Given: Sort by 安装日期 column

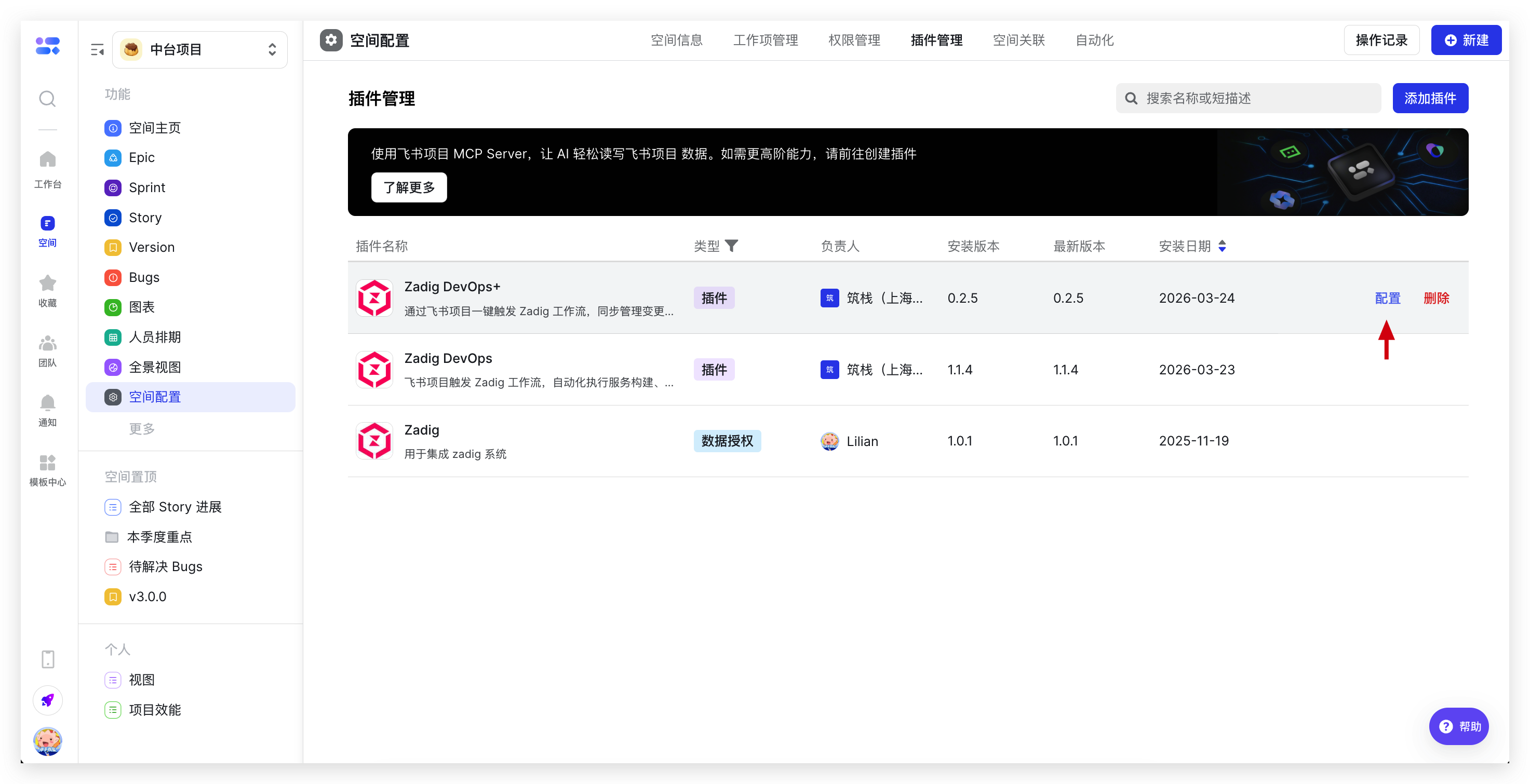Looking at the screenshot, I should click(x=1222, y=246).
